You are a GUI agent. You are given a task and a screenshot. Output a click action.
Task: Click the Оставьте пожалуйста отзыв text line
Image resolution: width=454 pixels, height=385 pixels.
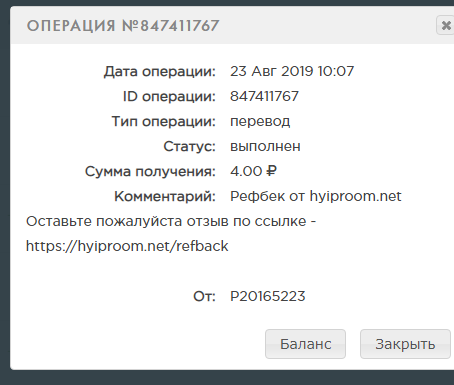(171, 221)
